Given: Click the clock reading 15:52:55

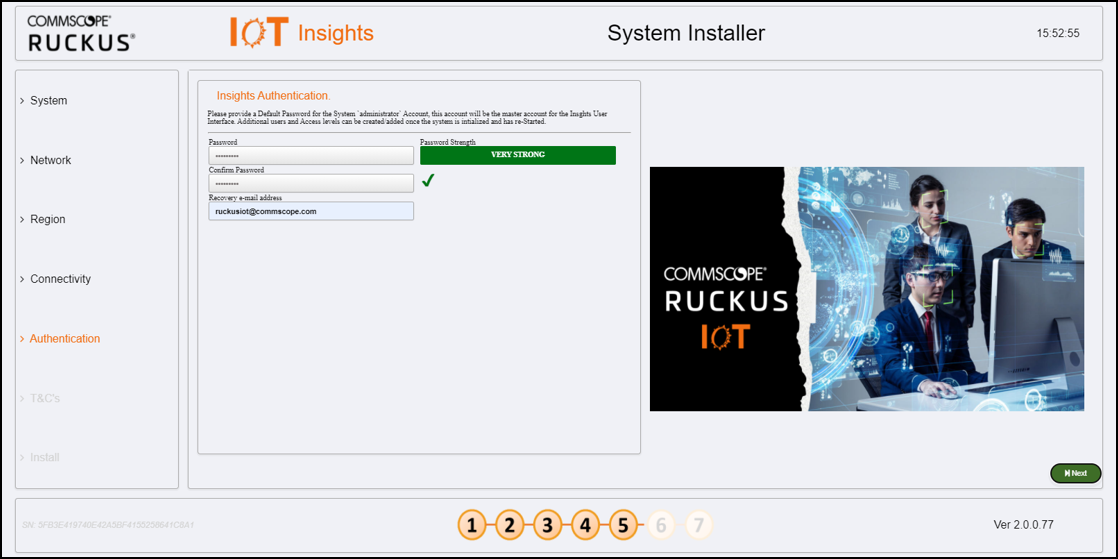Looking at the screenshot, I should click(x=1058, y=34).
